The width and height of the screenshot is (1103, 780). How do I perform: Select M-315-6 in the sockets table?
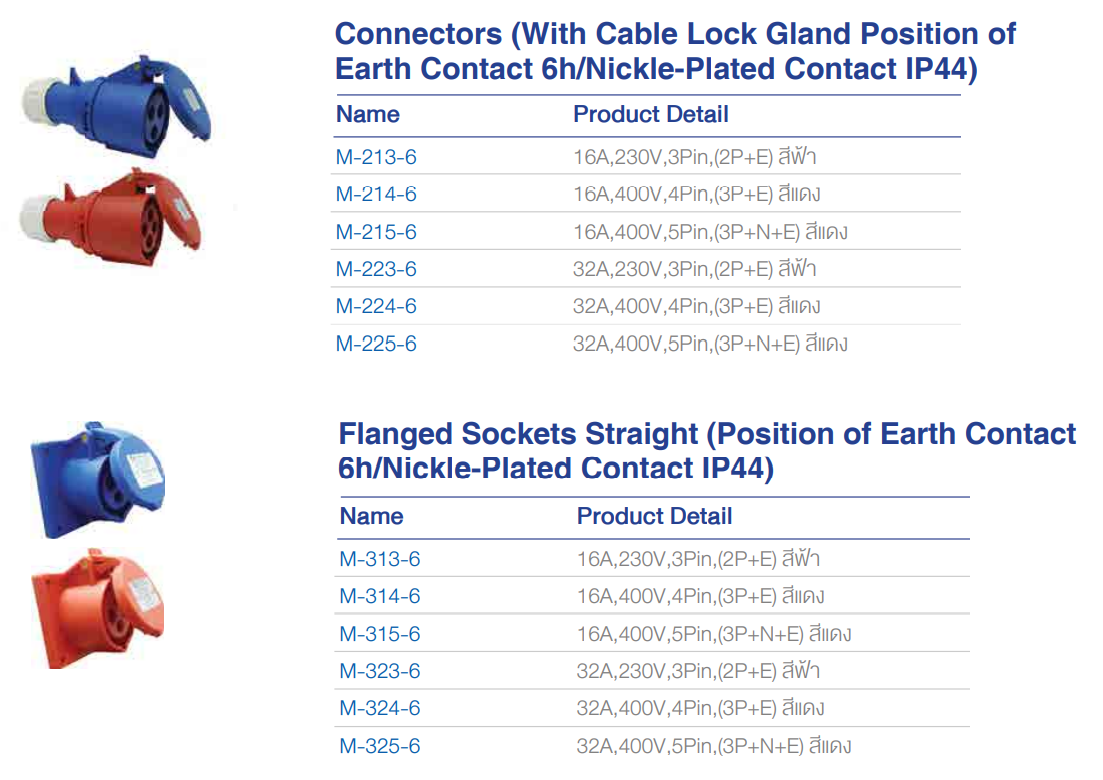pos(380,634)
